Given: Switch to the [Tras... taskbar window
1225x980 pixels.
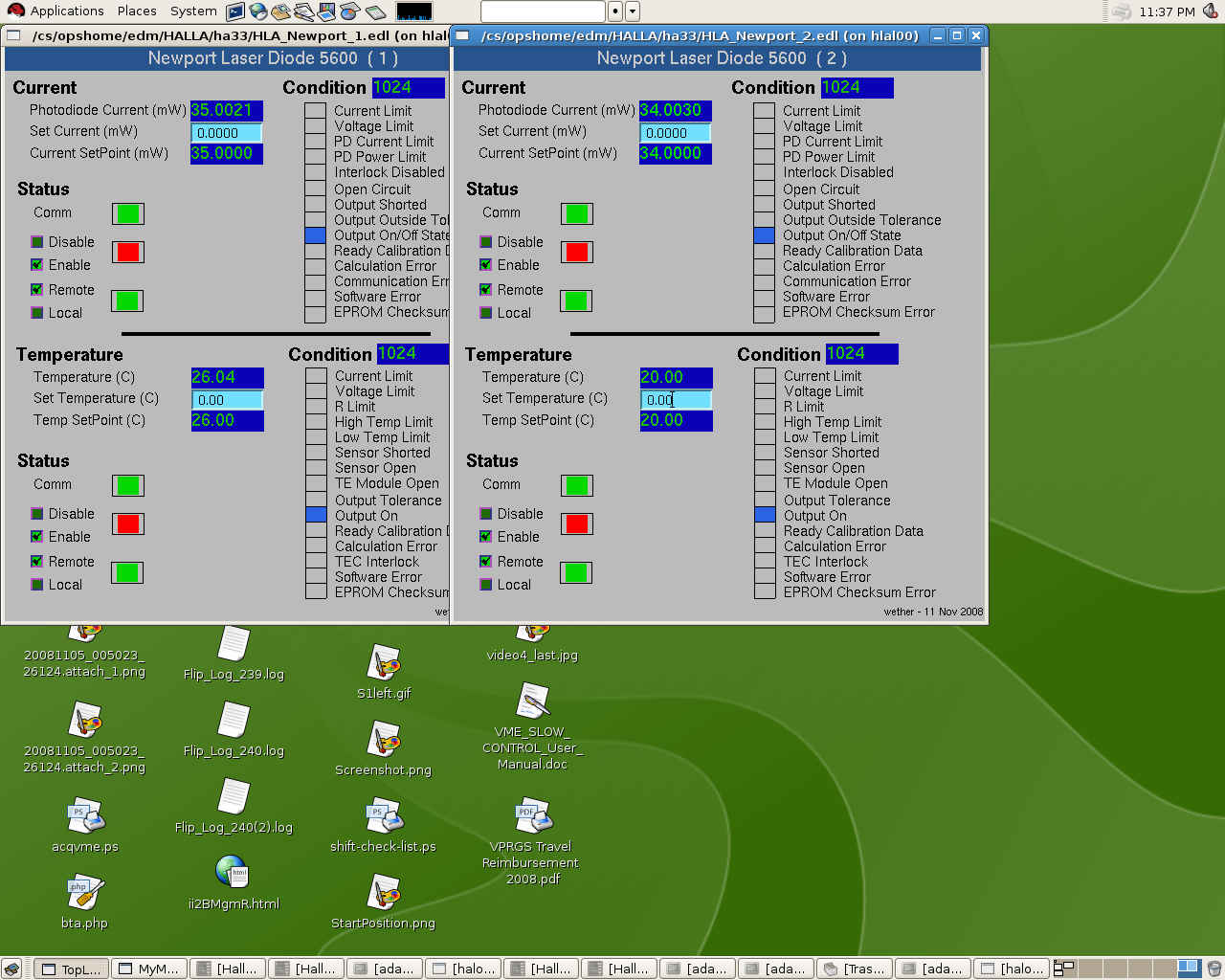Looking at the screenshot, I should point(855,969).
